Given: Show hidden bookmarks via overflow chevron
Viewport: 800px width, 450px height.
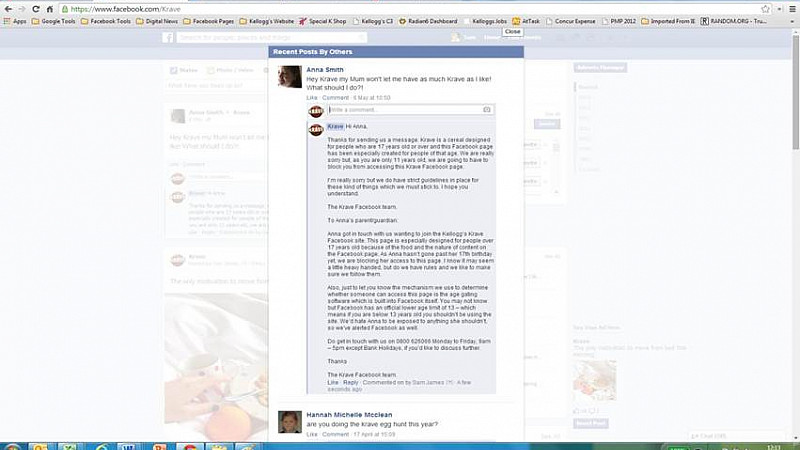Looking at the screenshot, I should [x=792, y=21].
